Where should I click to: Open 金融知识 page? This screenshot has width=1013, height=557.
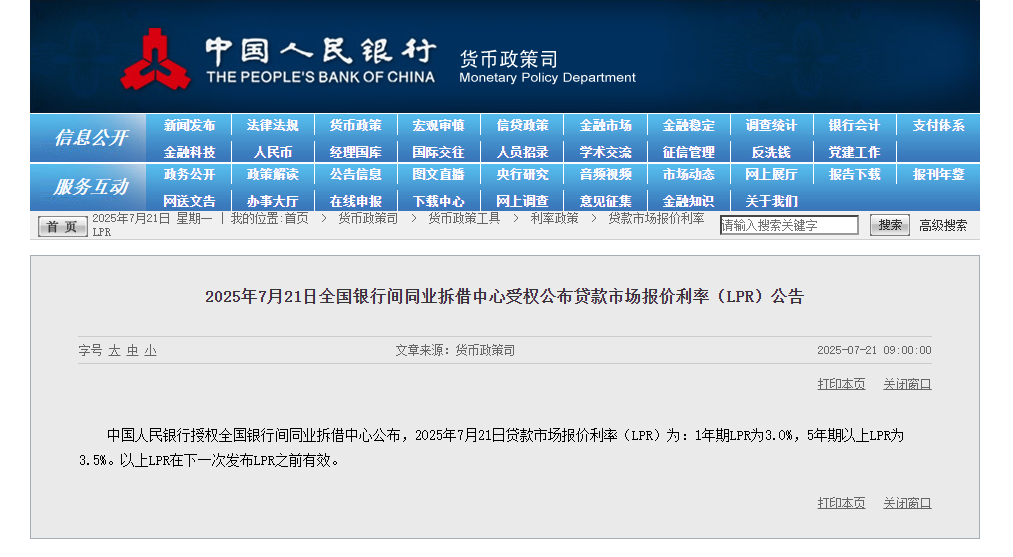pos(689,202)
